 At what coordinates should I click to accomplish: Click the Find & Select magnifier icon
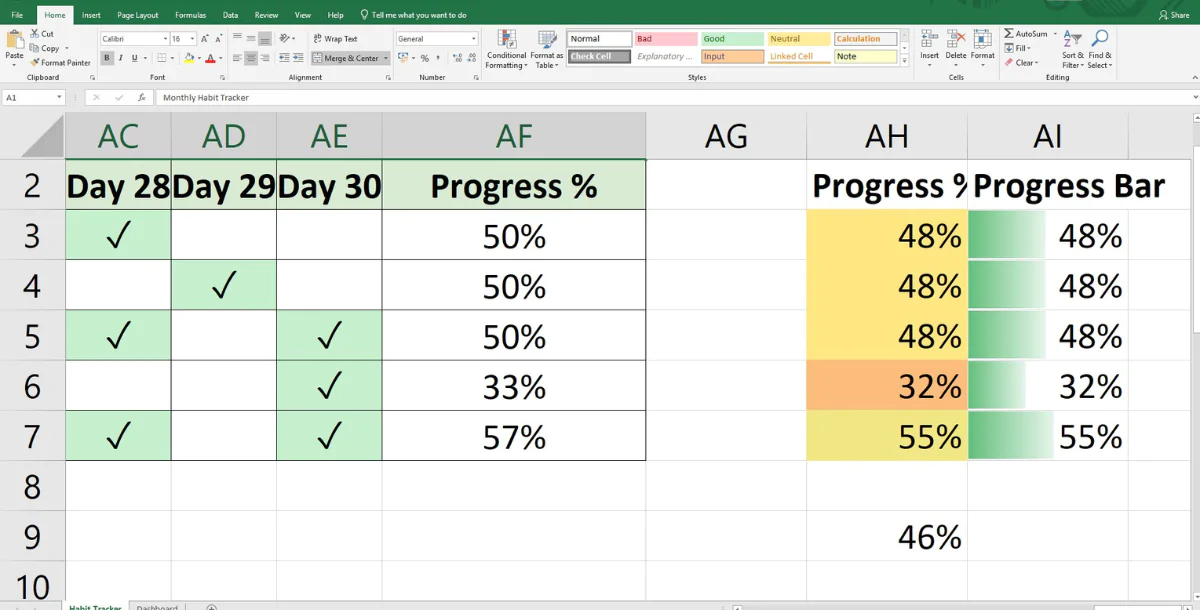click(1099, 41)
